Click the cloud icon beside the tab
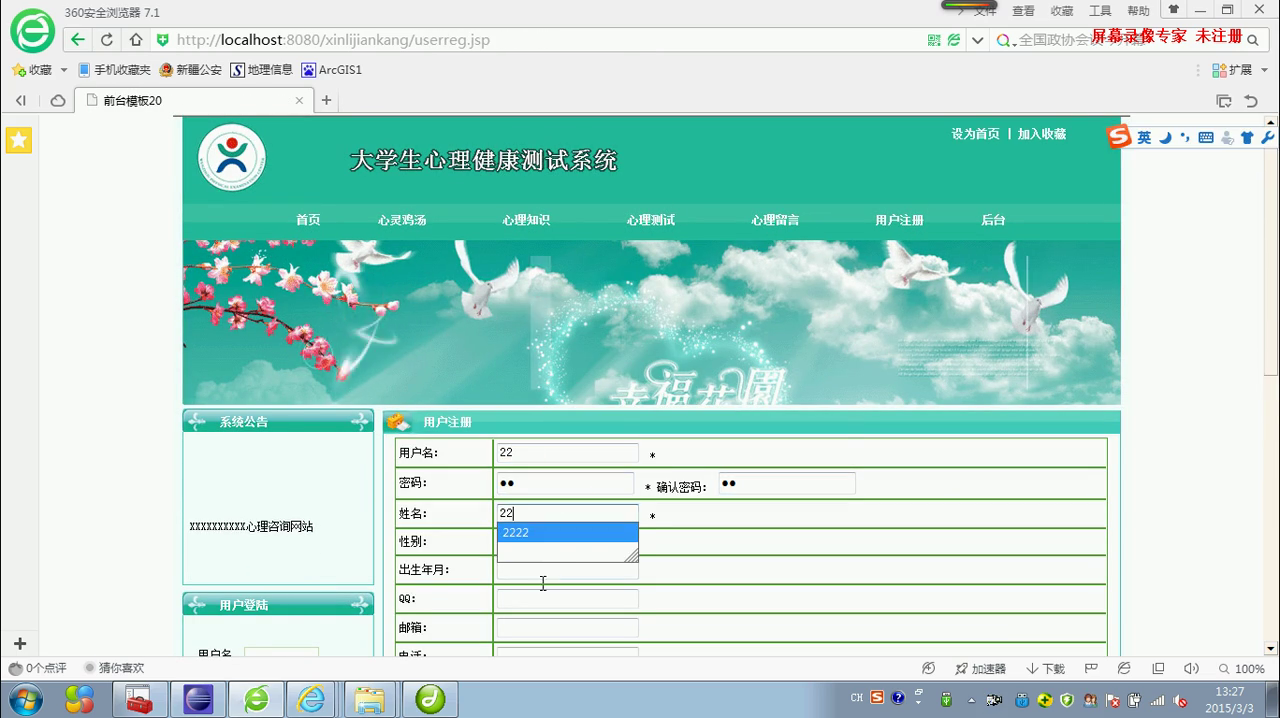Image resolution: width=1280 pixels, height=718 pixels. [58, 100]
